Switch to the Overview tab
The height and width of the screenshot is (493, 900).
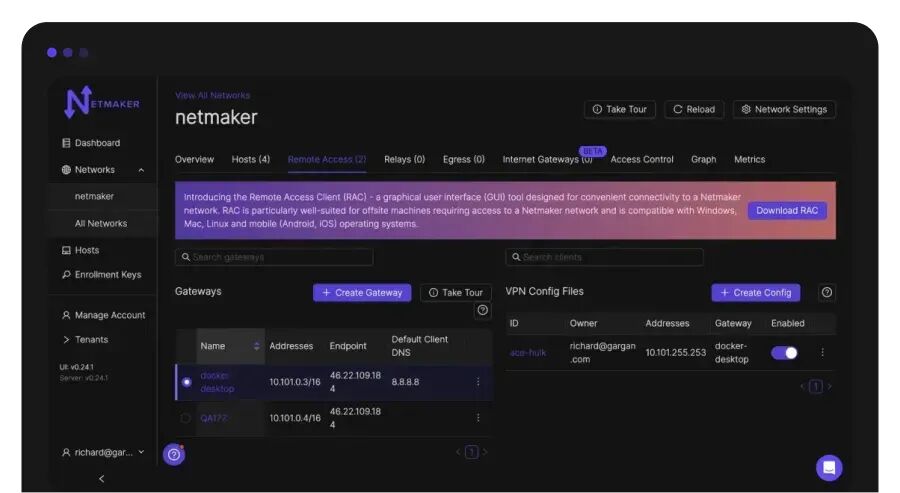pos(195,160)
